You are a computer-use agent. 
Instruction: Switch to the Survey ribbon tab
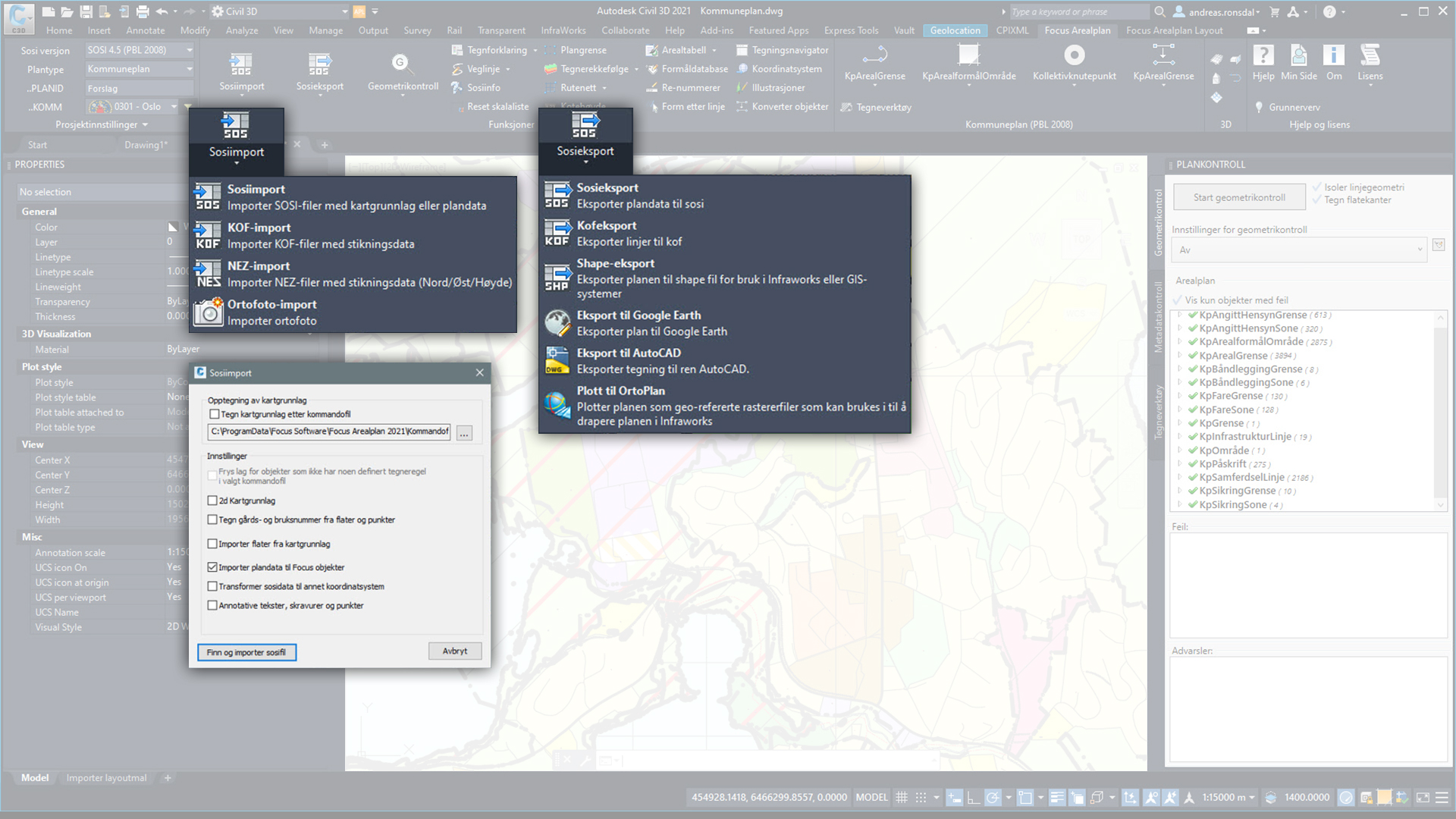417,30
